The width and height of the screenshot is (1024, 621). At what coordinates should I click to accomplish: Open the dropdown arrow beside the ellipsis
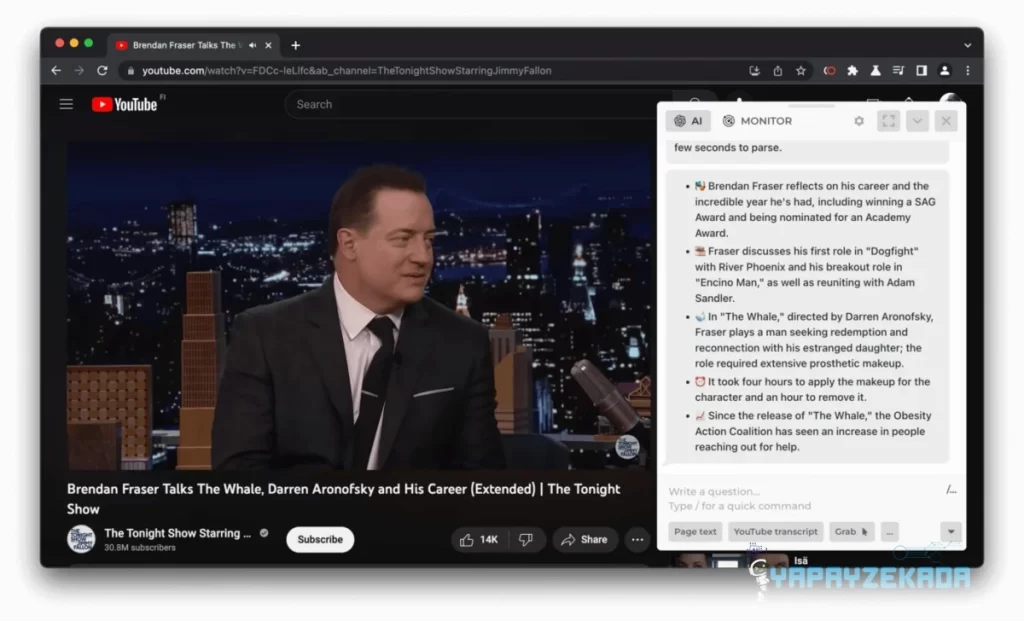(951, 532)
